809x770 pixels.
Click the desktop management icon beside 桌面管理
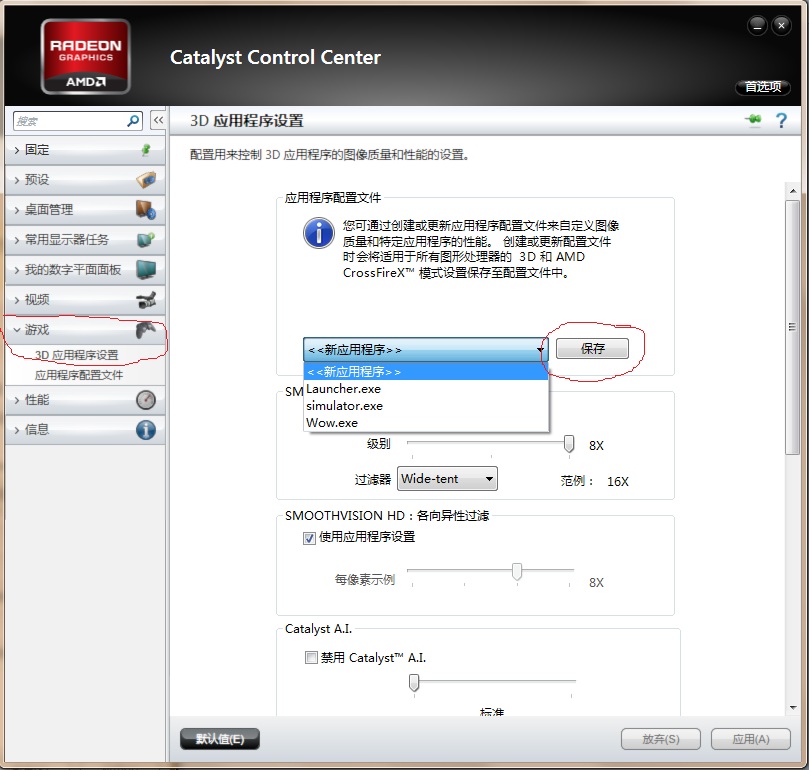146,210
